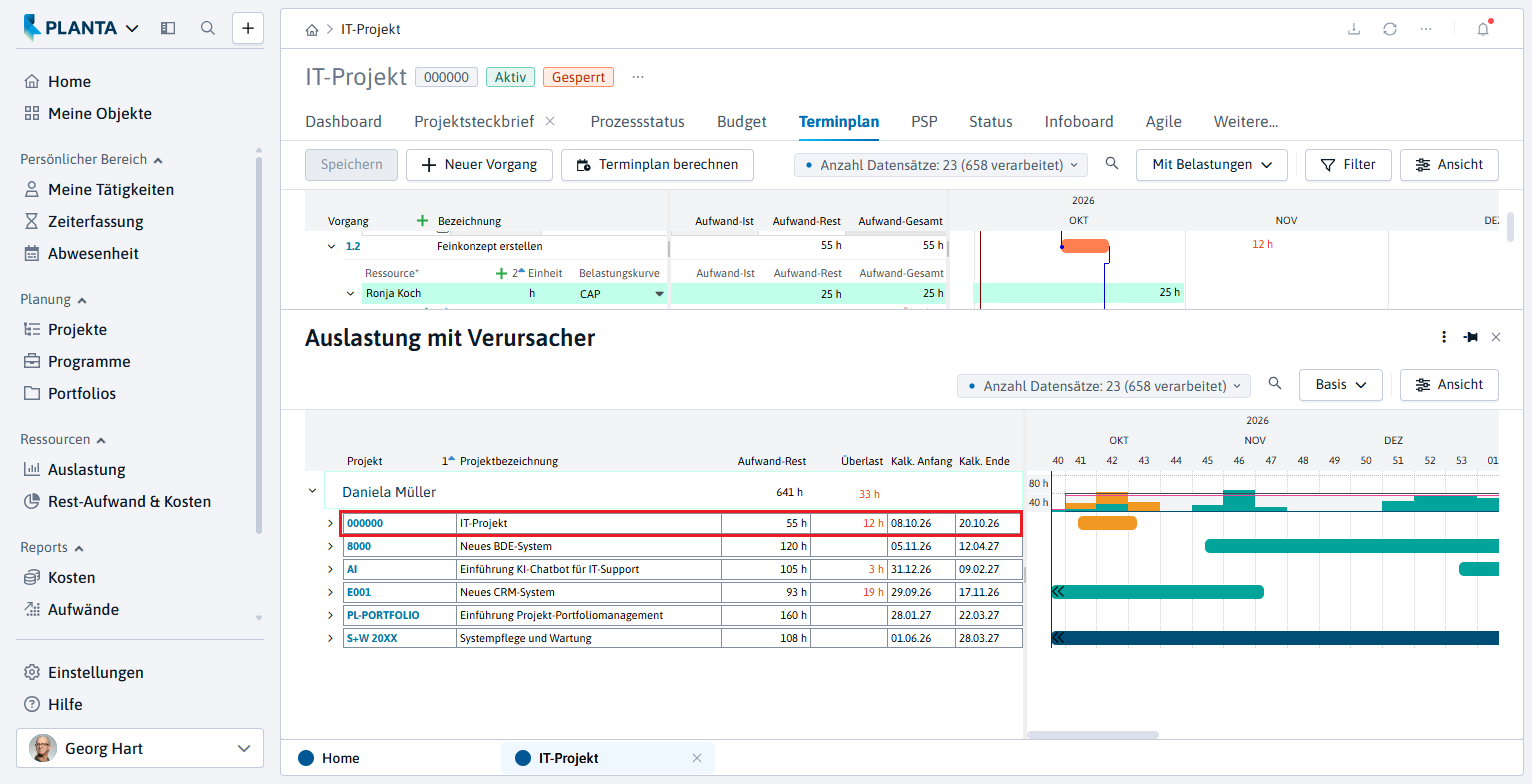Open project link PL-PORTFOLIO

(383, 615)
